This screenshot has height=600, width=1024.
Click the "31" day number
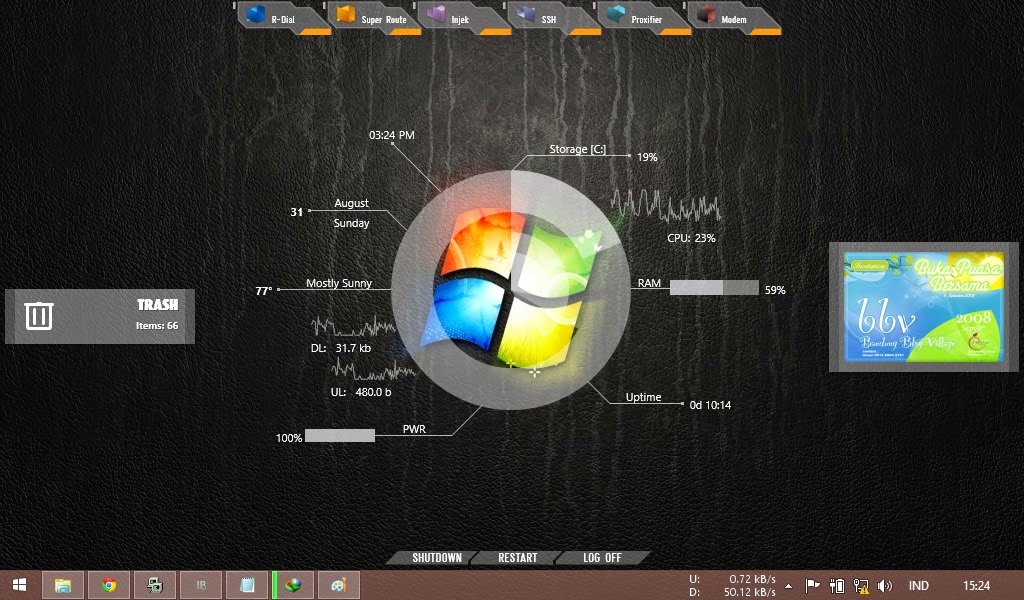point(296,212)
